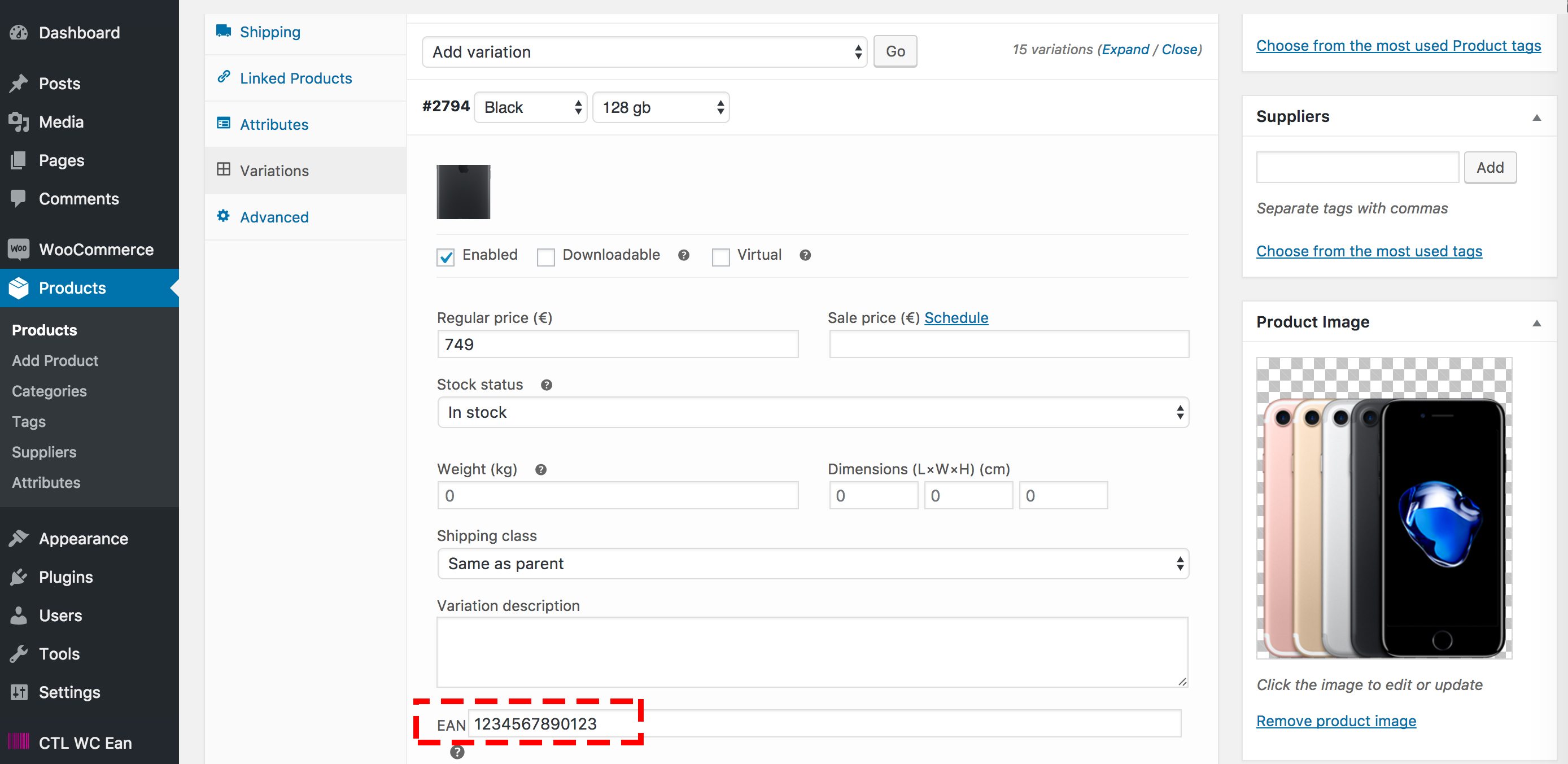1568x764 pixels.
Task: Click the Attributes panel icon
Action: (223, 124)
